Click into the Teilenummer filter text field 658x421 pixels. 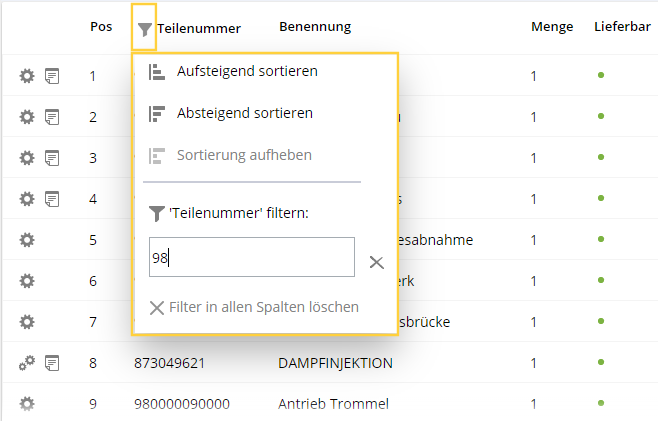pos(252,257)
